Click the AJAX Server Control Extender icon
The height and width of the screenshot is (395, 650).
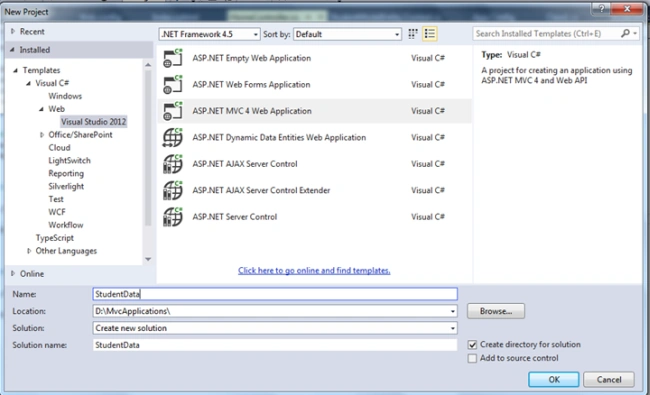(173, 191)
